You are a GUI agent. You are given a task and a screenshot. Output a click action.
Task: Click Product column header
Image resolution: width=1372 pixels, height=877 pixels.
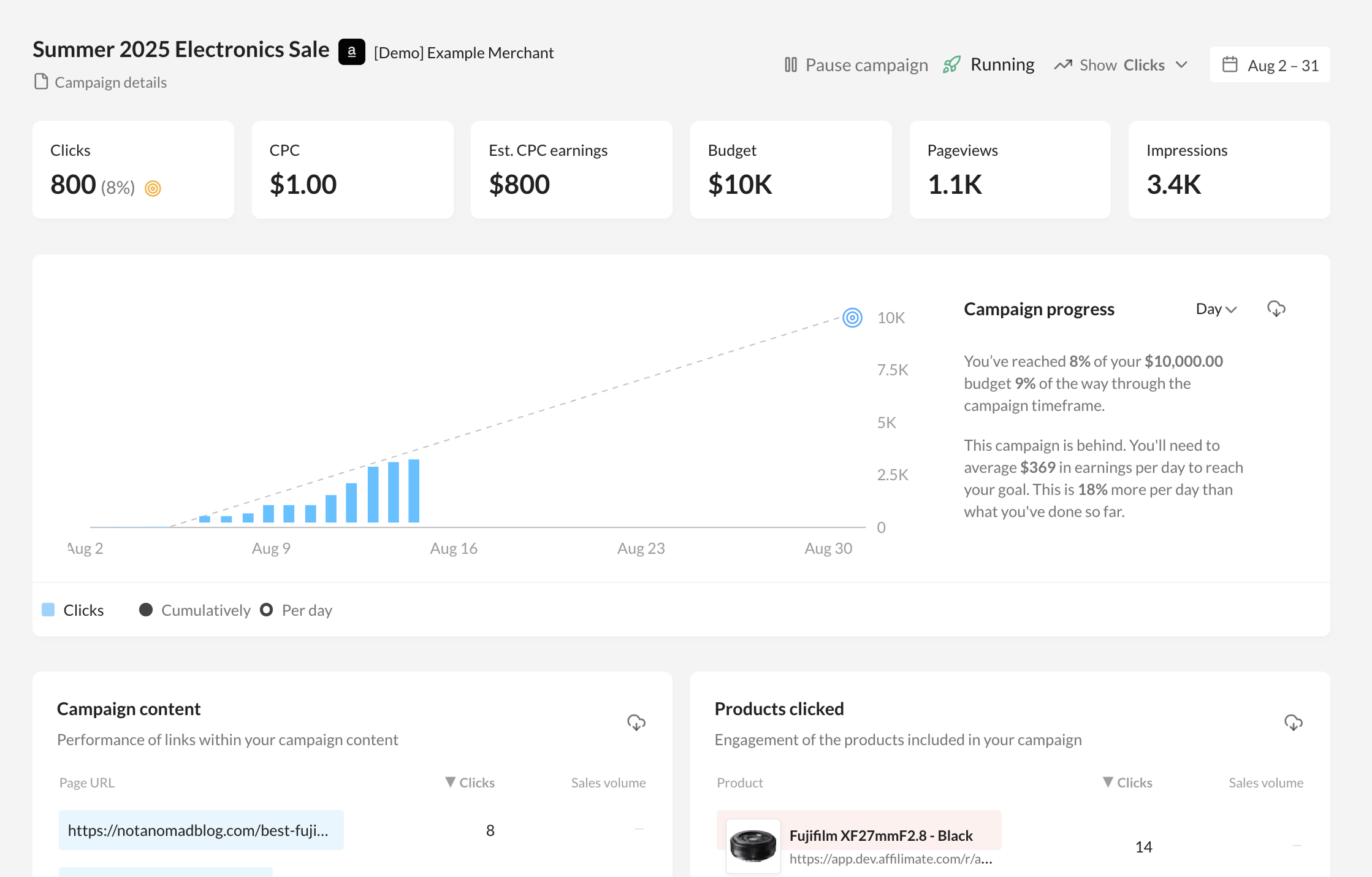(x=740, y=783)
